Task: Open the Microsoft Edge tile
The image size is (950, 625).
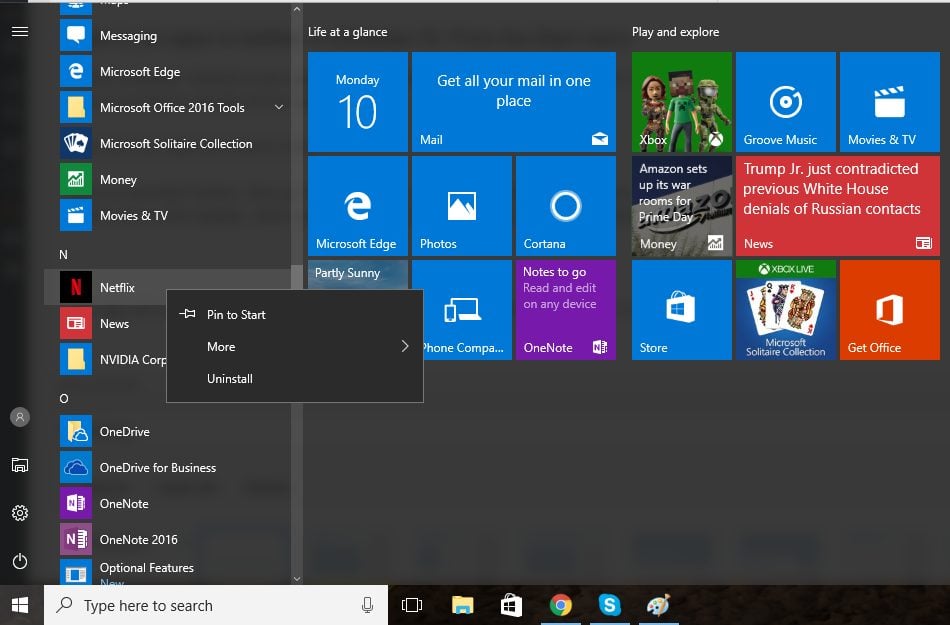Action: 357,206
